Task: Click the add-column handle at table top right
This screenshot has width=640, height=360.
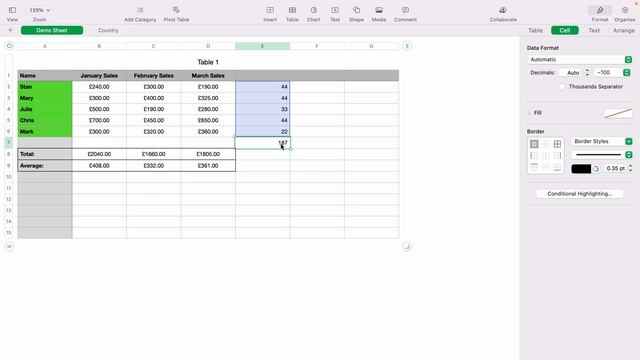Action: 407,46
